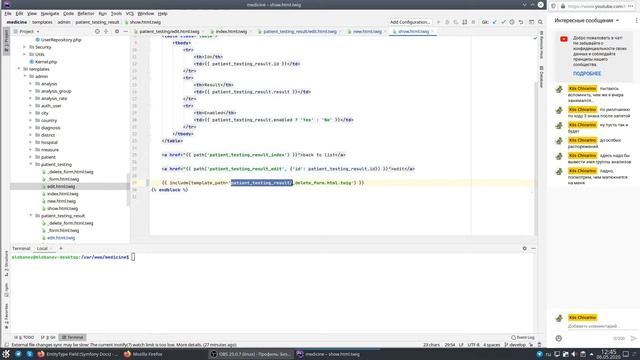Screen dimensions: 640x360
Task: Expand the hospital folder
Action: [31, 142]
